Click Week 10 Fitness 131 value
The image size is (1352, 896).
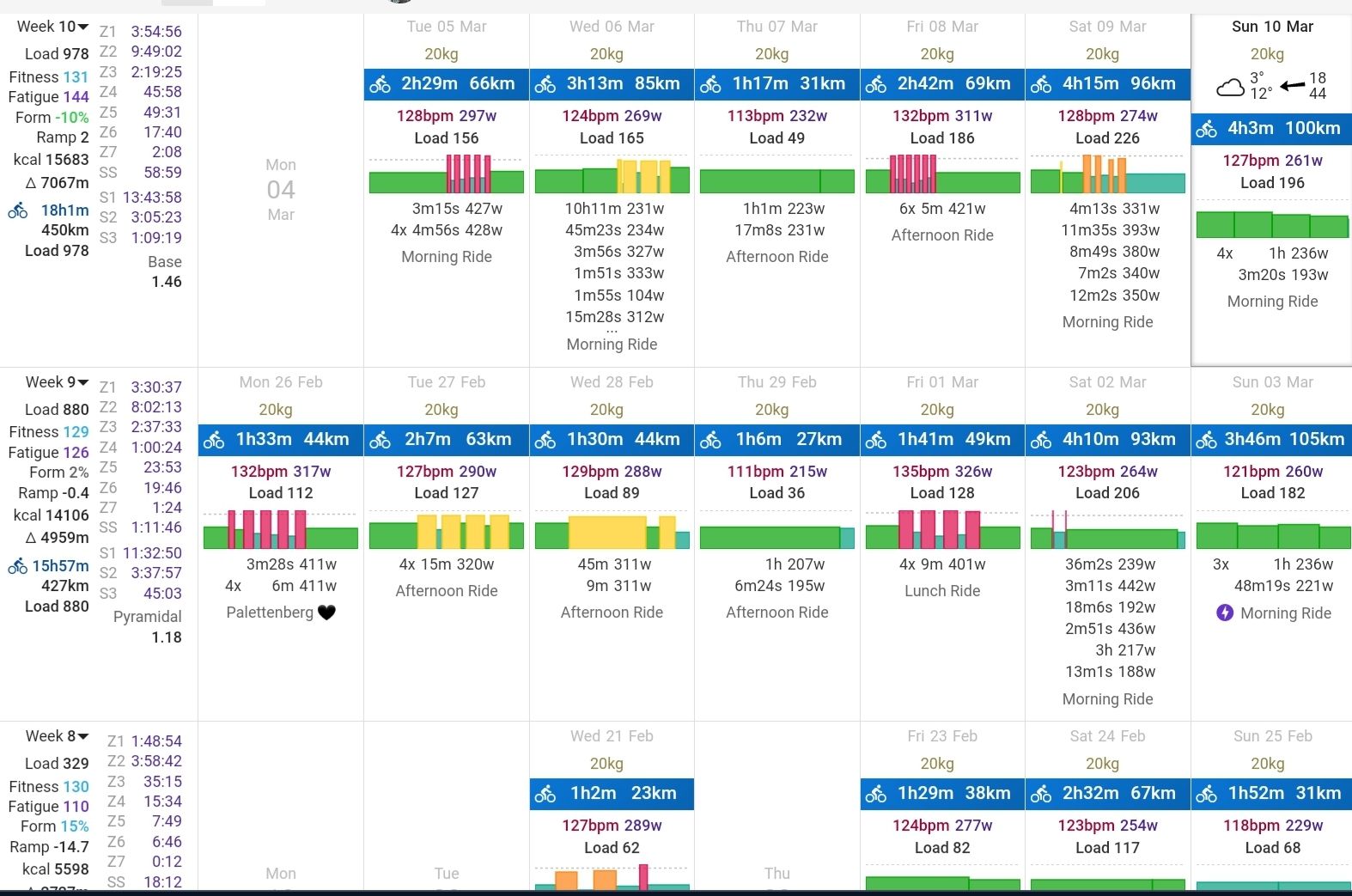point(76,77)
